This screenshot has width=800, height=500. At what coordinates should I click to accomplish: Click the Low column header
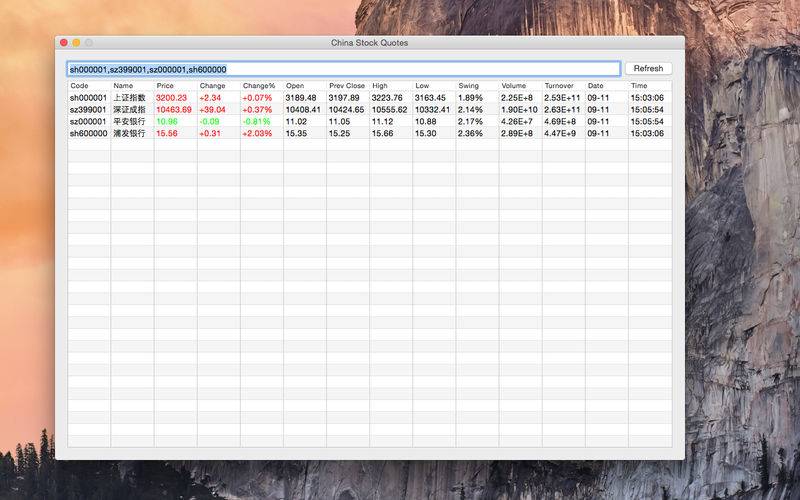click(x=434, y=86)
